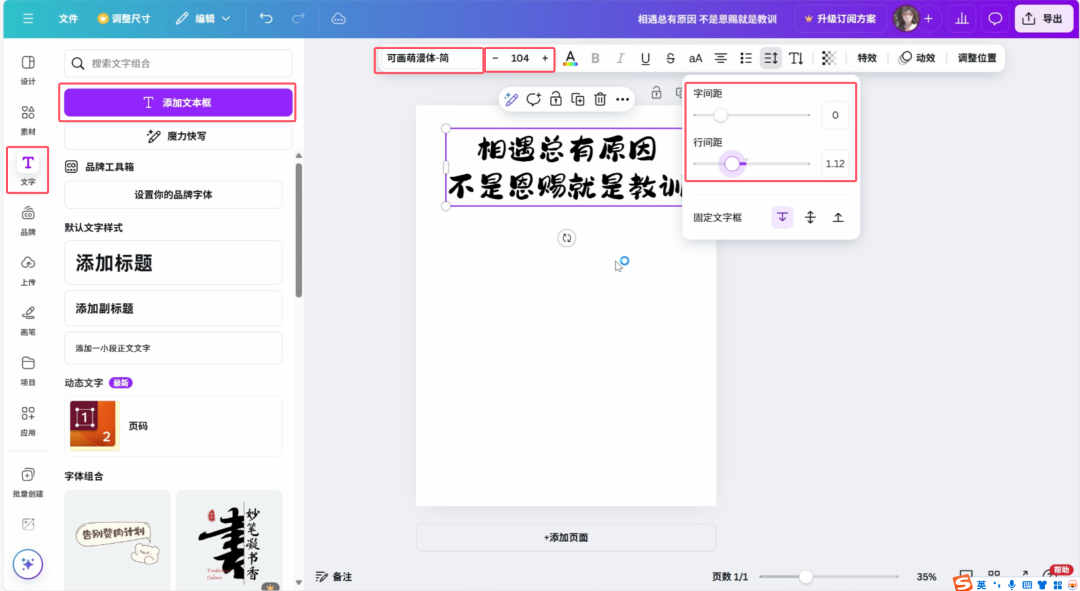1080x591 pixels.
Task: Select the middle anchor option under 固定文字框
Action: [810, 217]
